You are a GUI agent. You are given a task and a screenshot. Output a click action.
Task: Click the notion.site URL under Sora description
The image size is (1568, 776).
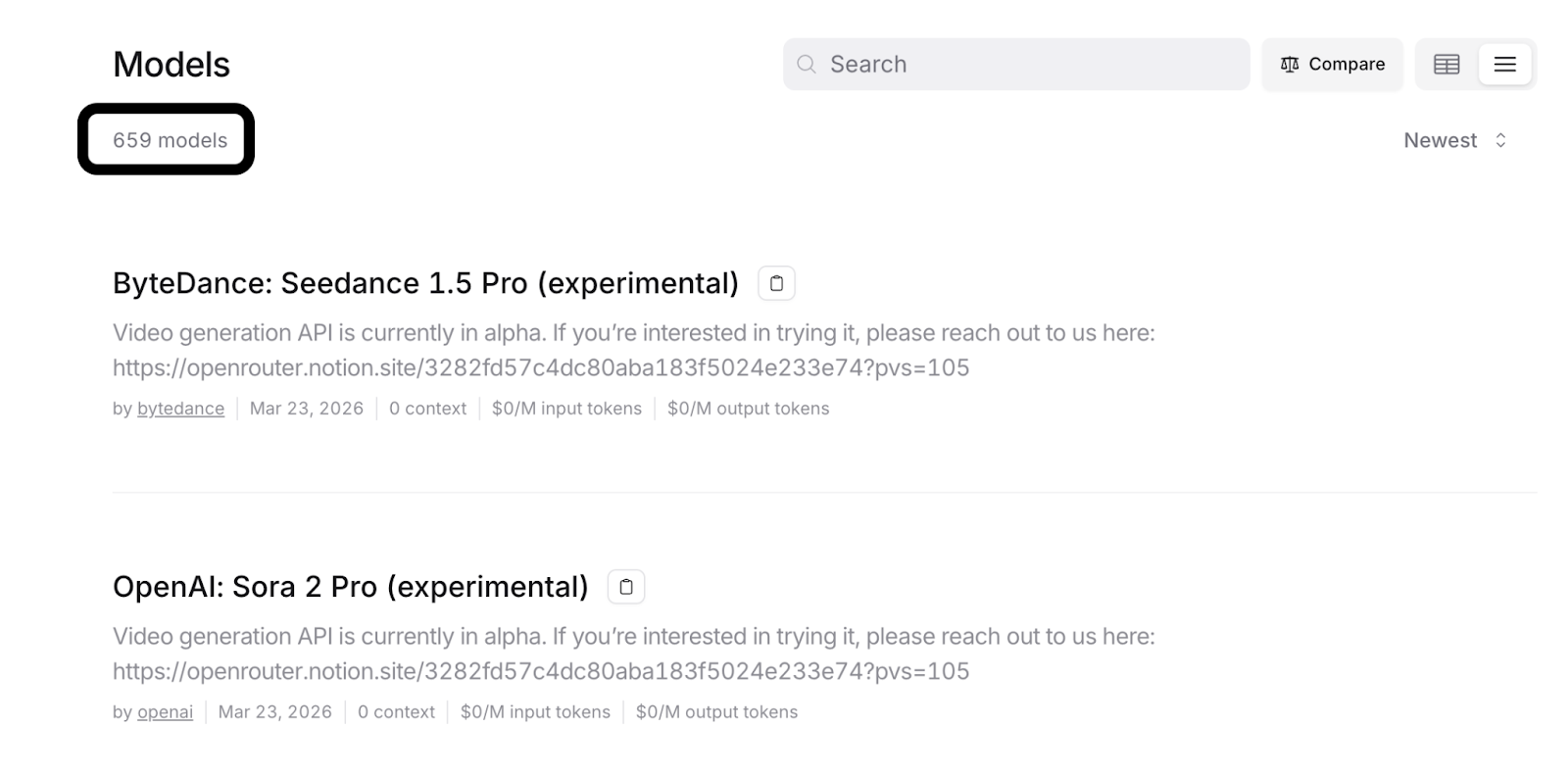tap(541, 671)
